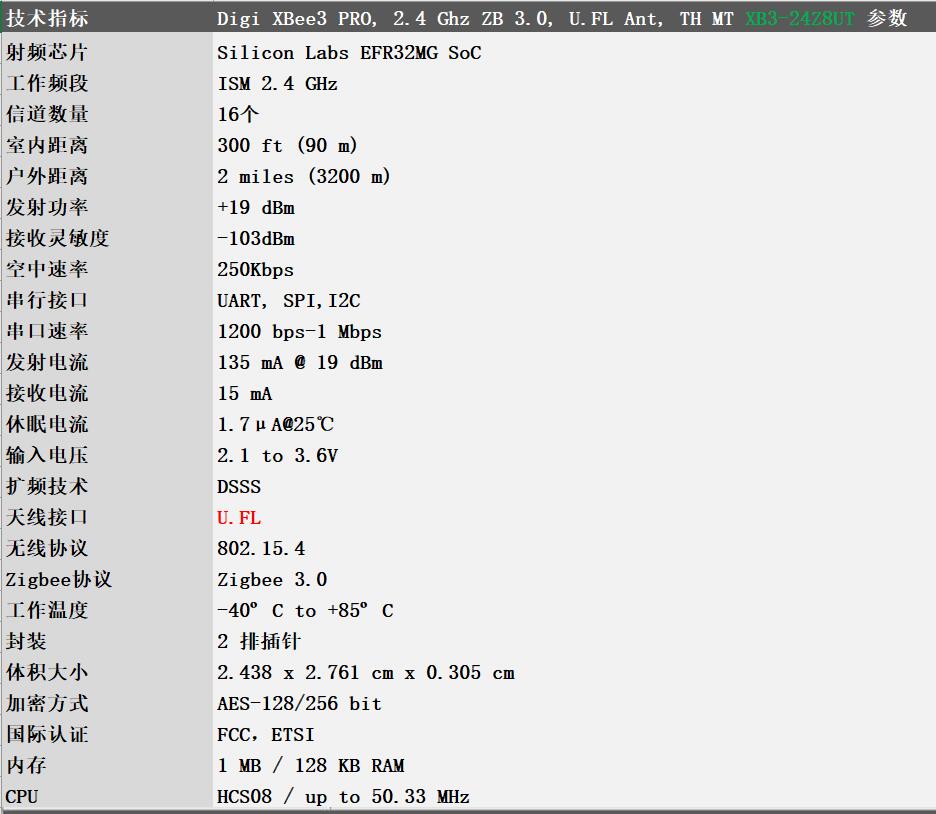Click the green XB3-24Z8UT model number
The height and width of the screenshot is (814, 936).
coord(800,18)
